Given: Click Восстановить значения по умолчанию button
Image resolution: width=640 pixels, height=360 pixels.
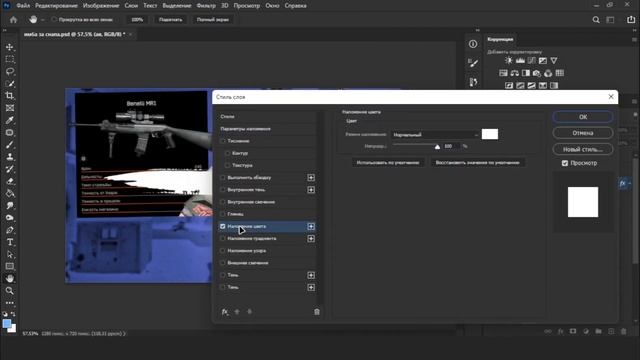Looking at the screenshot, I should click(478, 162).
